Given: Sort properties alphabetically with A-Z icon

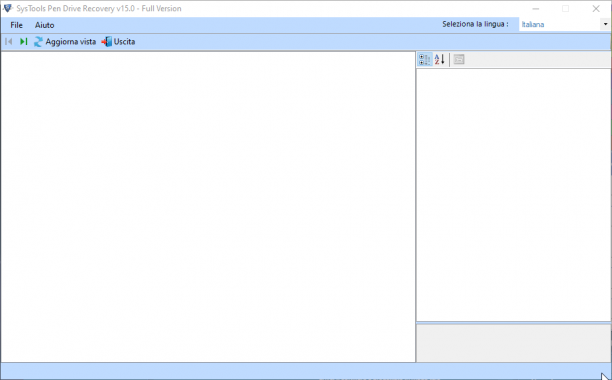Looking at the screenshot, I should point(439,59).
